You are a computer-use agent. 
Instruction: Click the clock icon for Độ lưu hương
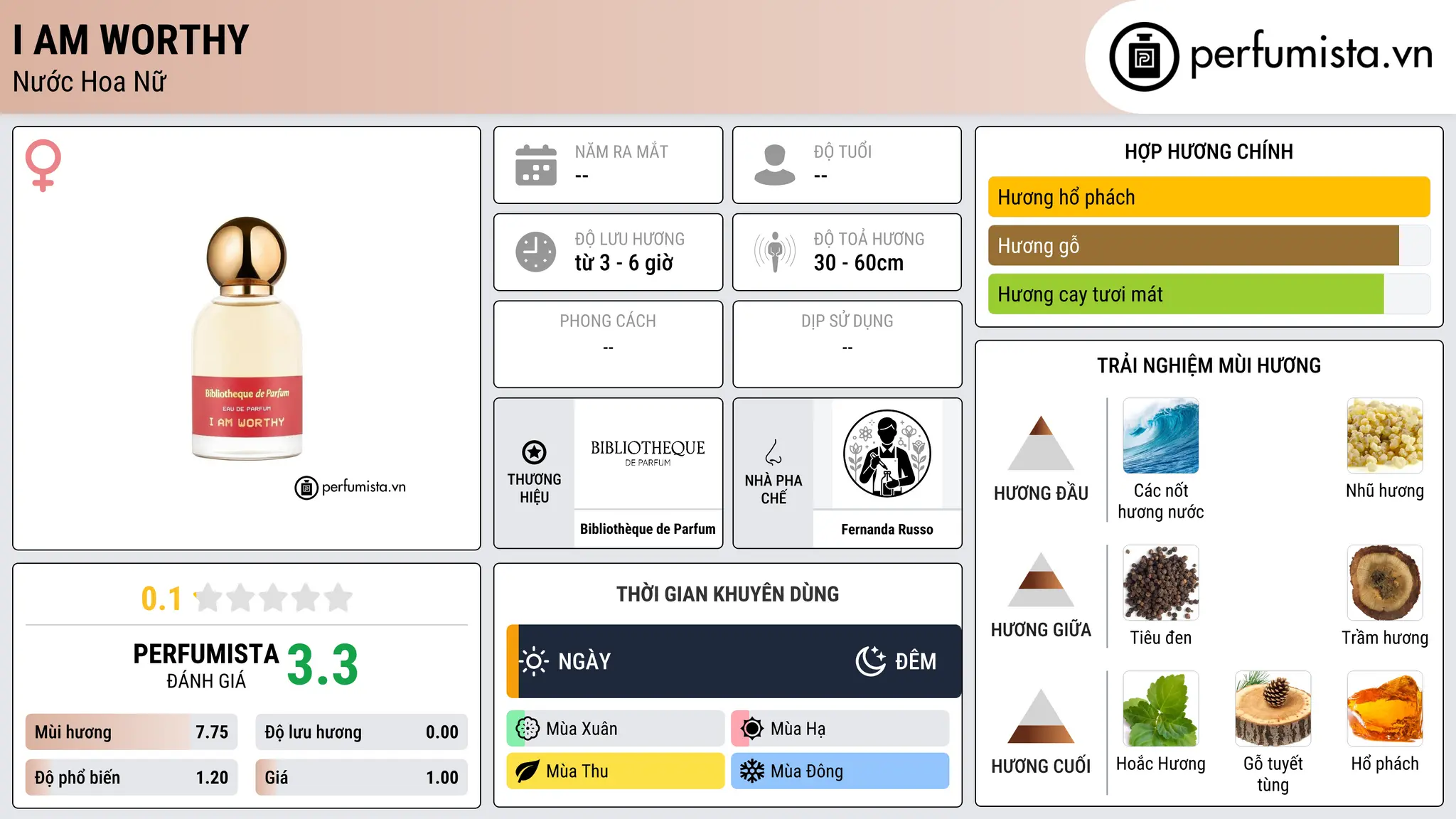(x=536, y=252)
